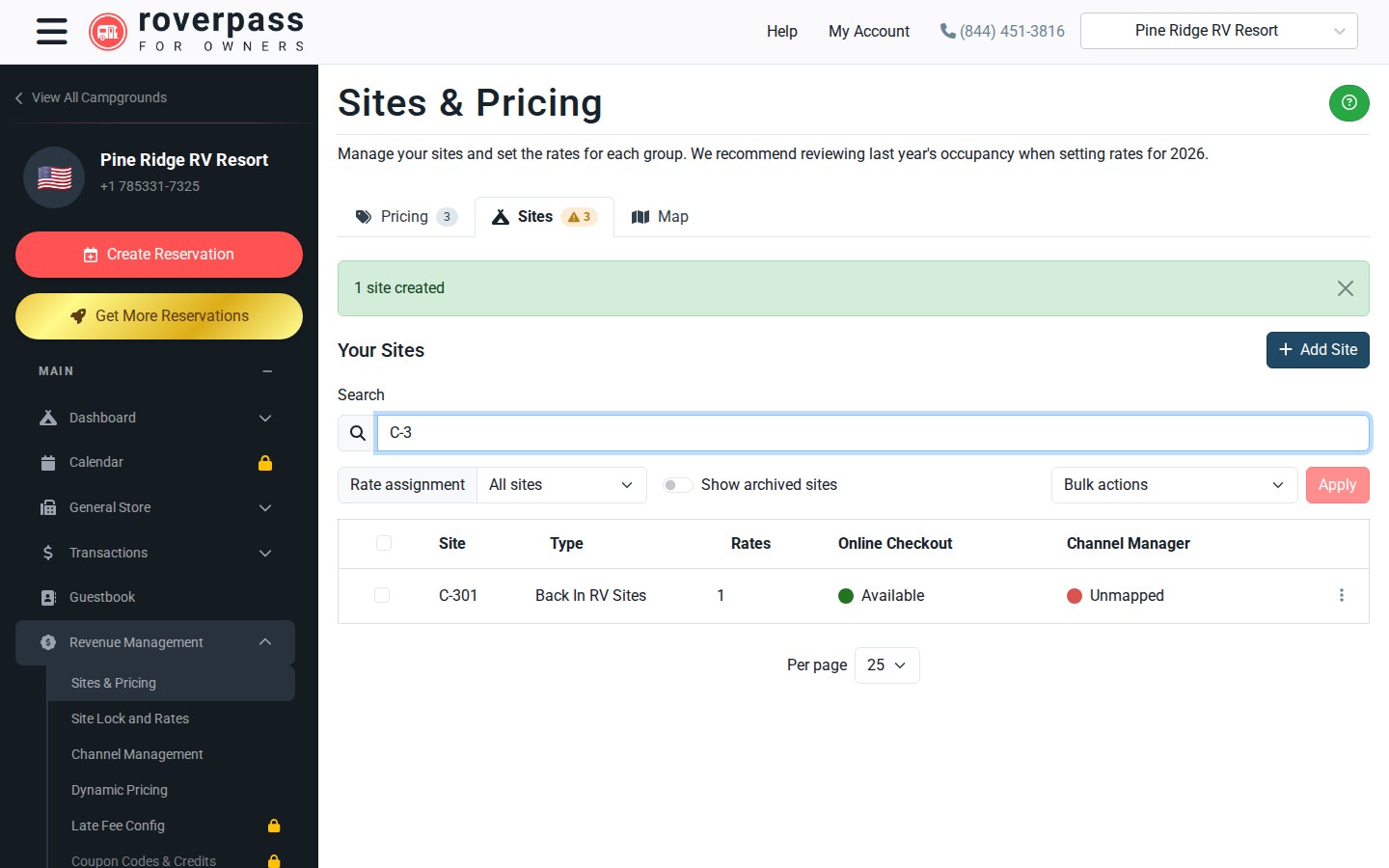Expand the Dashboard menu
This screenshot has height=868, width=1389.
tap(155, 419)
